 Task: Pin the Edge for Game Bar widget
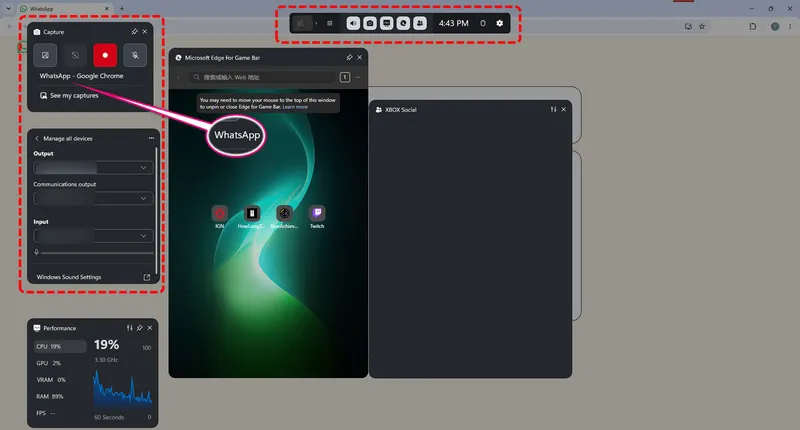[349, 58]
